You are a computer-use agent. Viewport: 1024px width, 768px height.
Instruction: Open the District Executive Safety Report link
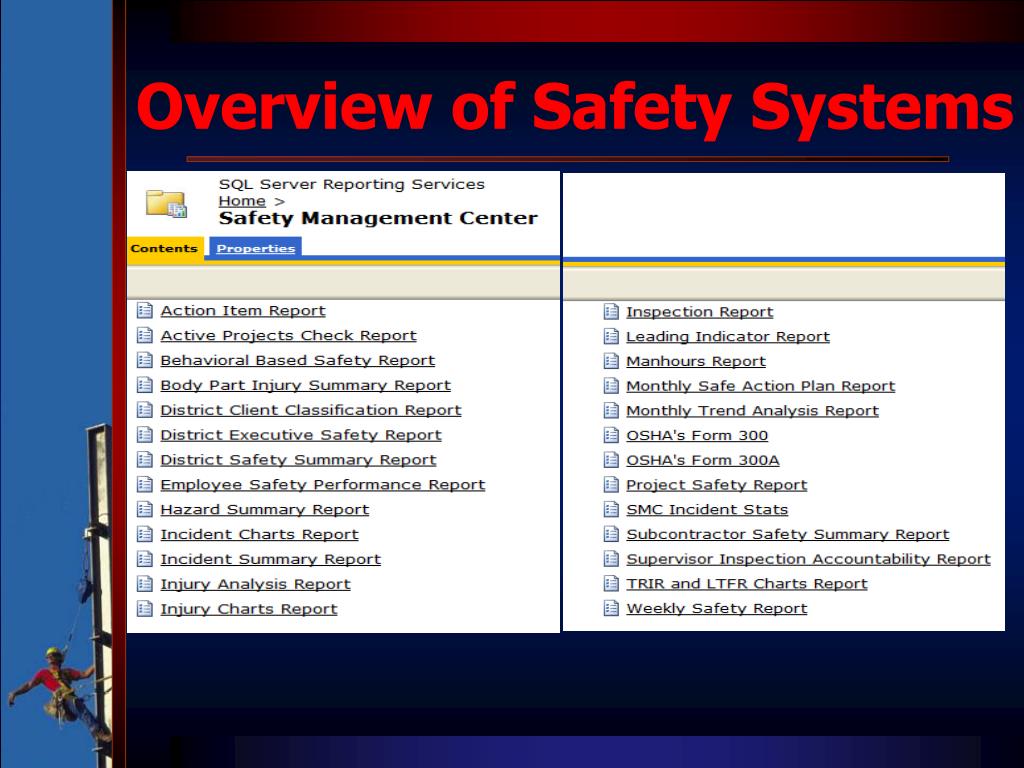[x=300, y=435]
